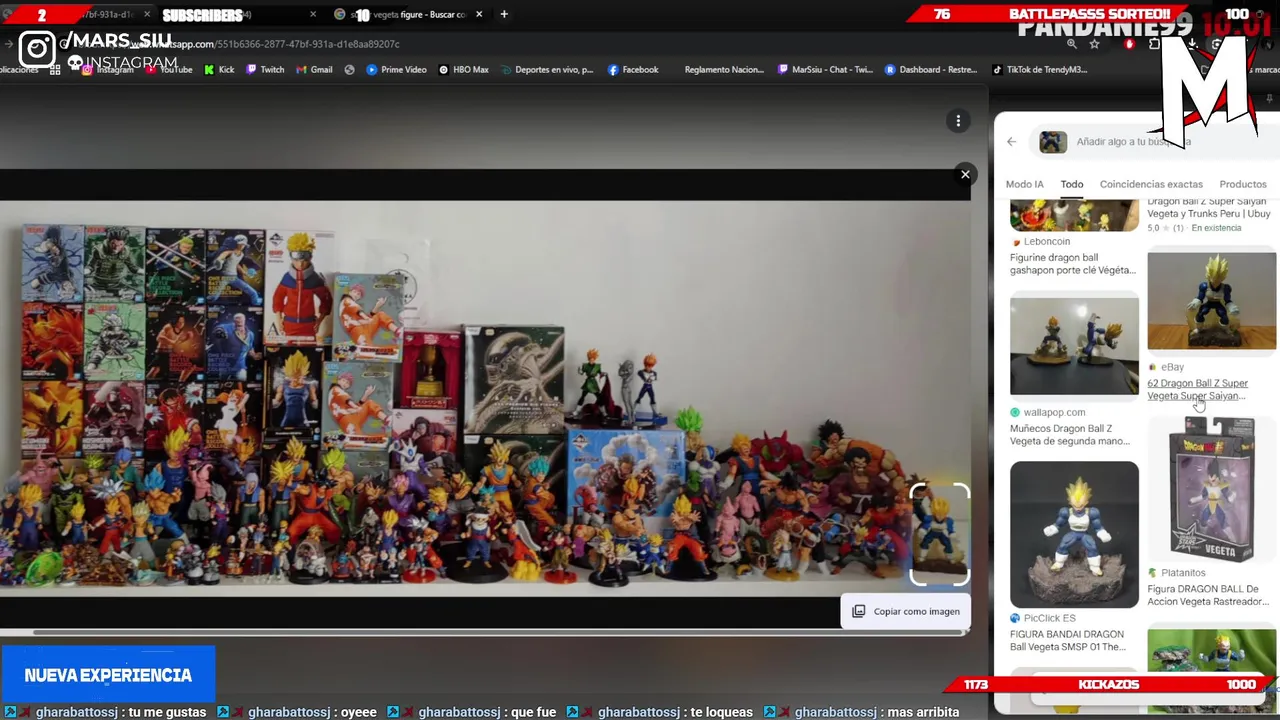
Task: Open the YouTube bookmark
Action: pos(169,70)
